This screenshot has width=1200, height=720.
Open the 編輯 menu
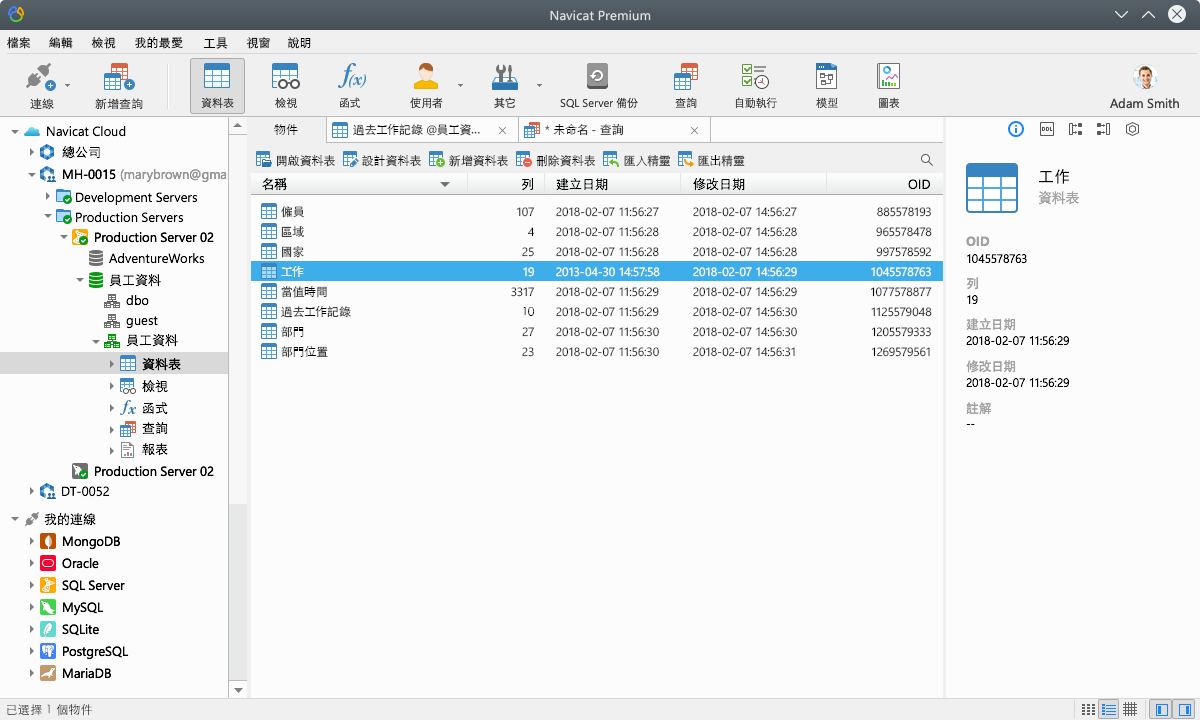pos(60,43)
